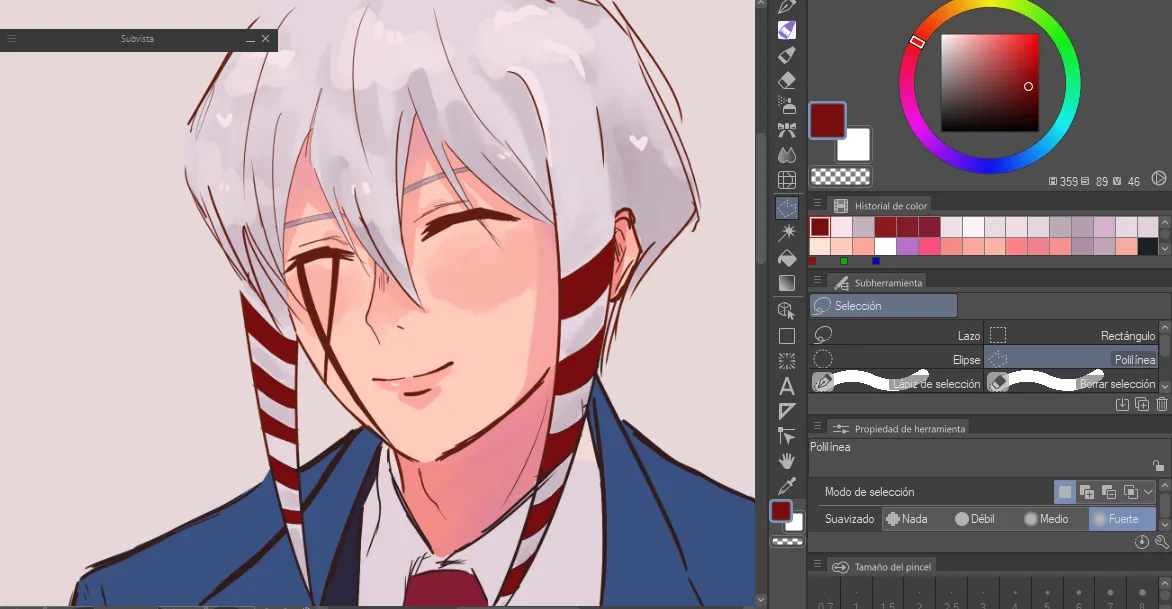The width and height of the screenshot is (1172, 609).
Task: Select the Decoration ribbon tool
Action: tap(786, 131)
